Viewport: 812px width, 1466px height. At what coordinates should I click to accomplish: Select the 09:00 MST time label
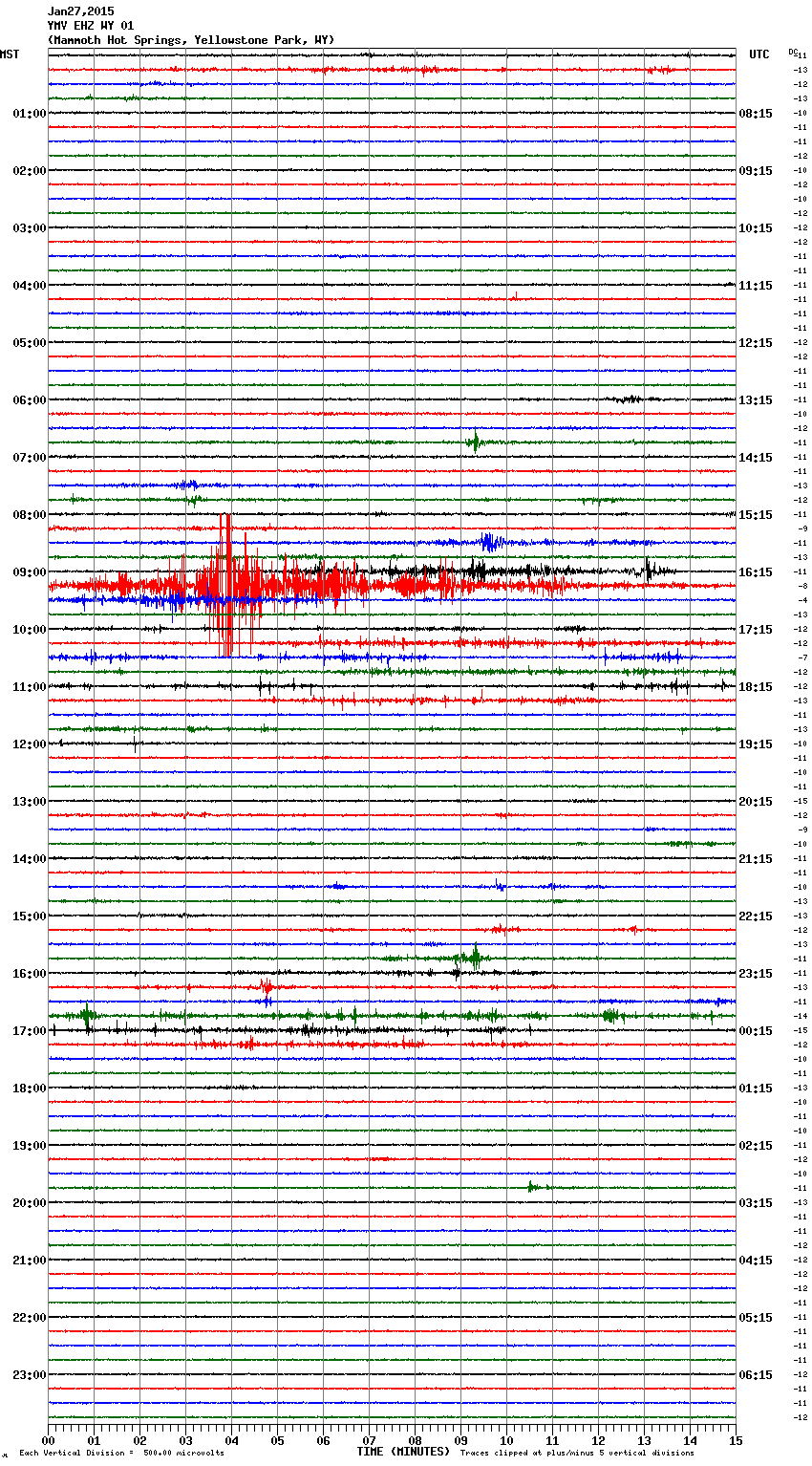click(29, 572)
